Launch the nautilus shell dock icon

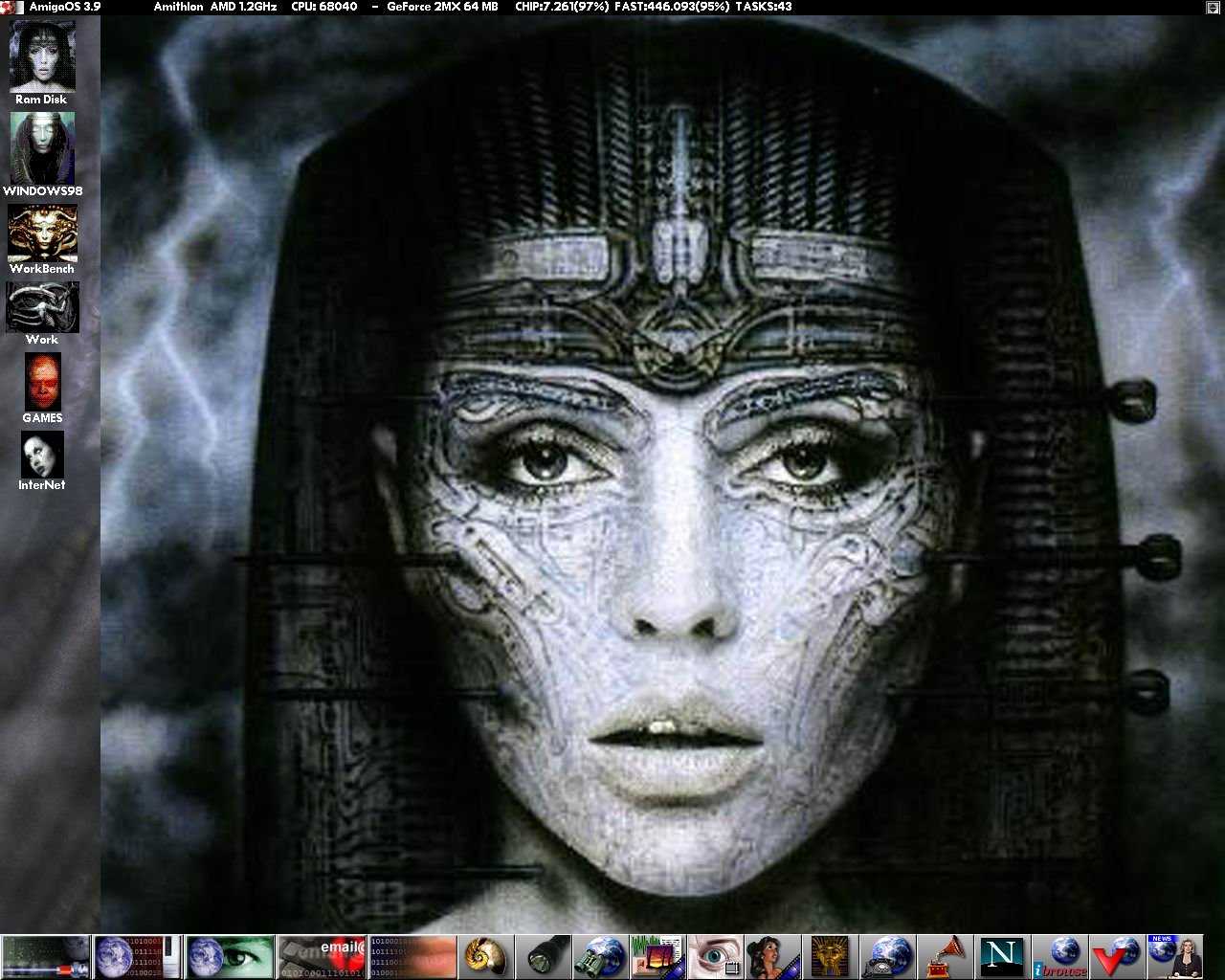tap(484, 956)
